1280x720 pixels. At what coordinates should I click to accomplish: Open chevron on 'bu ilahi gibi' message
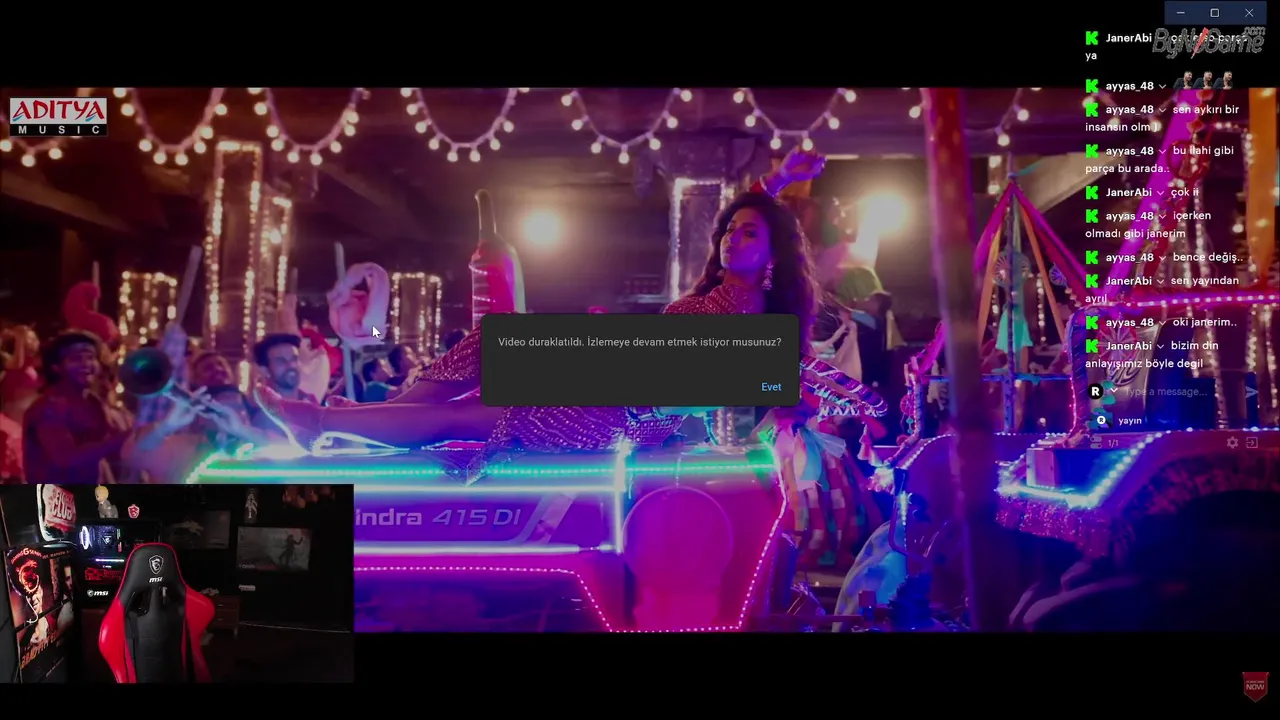[1162, 151]
